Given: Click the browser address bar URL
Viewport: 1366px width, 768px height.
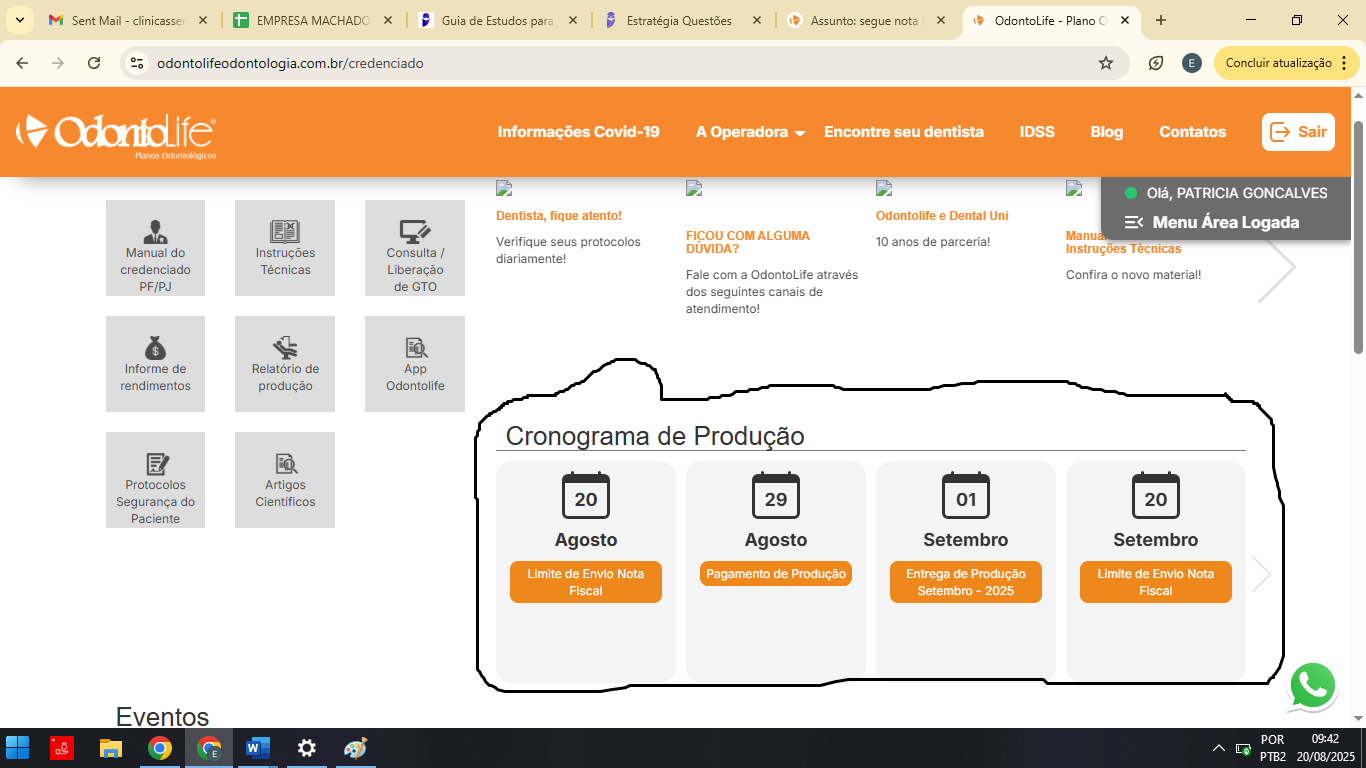Looking at the screenshot, I should pos(290,63).
